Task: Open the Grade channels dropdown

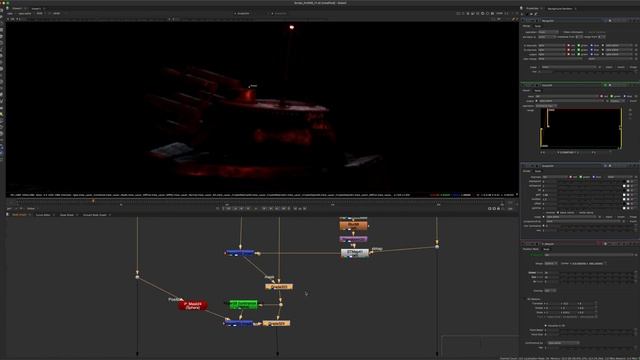Action: click(x=555, y=177)
